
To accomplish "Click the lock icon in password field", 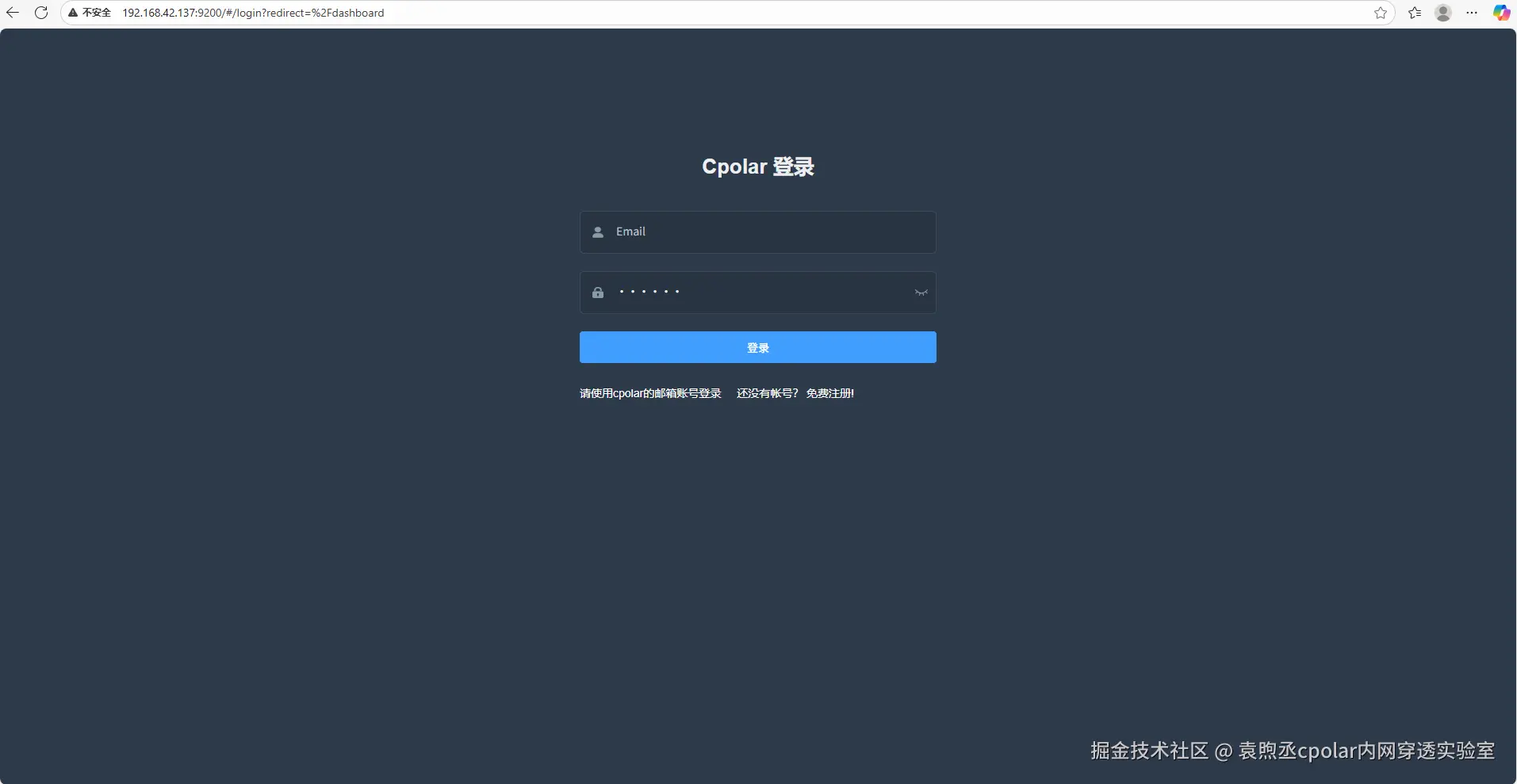I will 598,293.
